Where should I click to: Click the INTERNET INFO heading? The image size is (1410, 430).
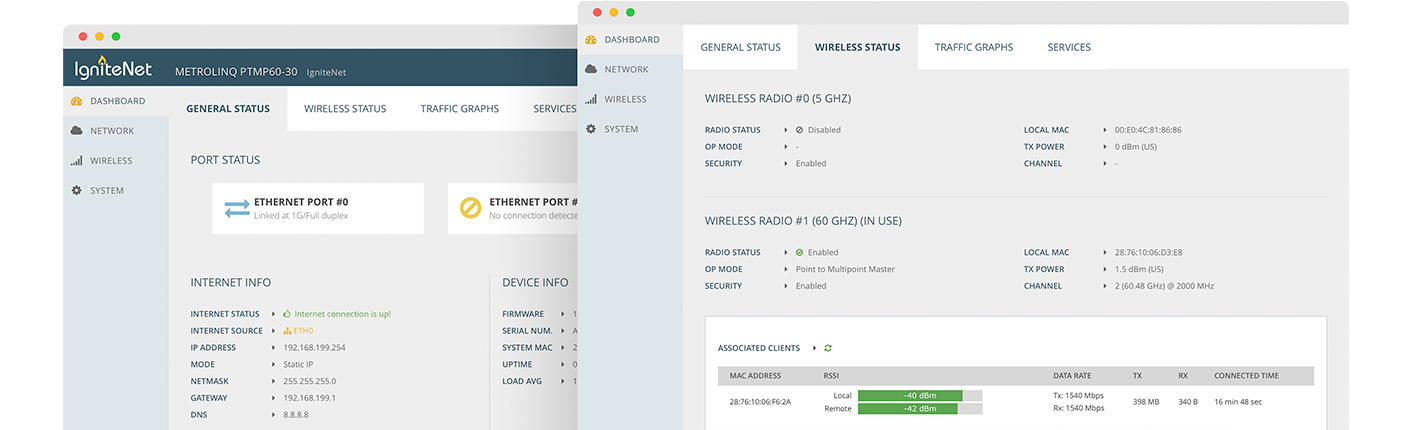coord(231,283)
